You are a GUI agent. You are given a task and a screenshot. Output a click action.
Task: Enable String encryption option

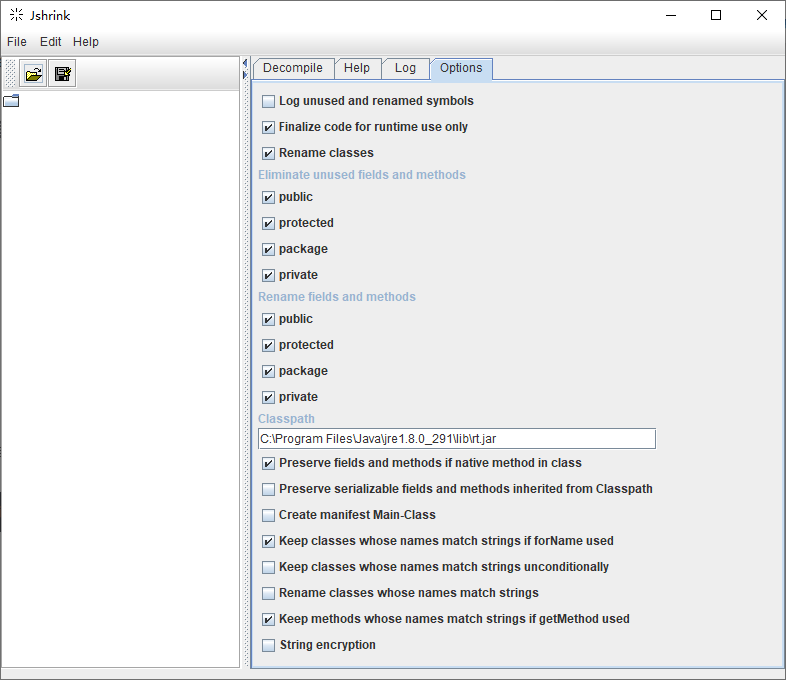269,646
